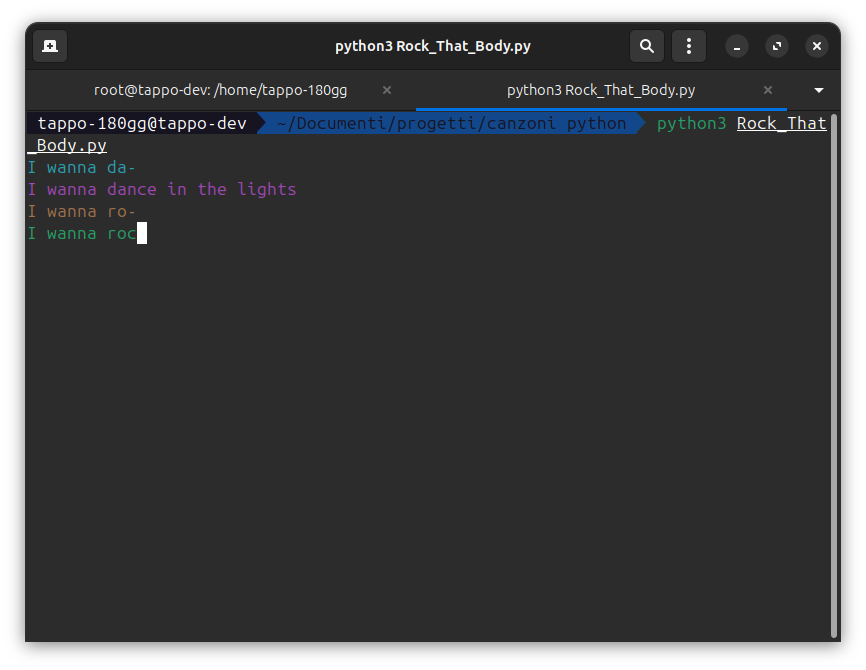This screenshot has height=670, width=866.
Task: Click the line 'I wanna ro-'
Action: tap(82, 212)
